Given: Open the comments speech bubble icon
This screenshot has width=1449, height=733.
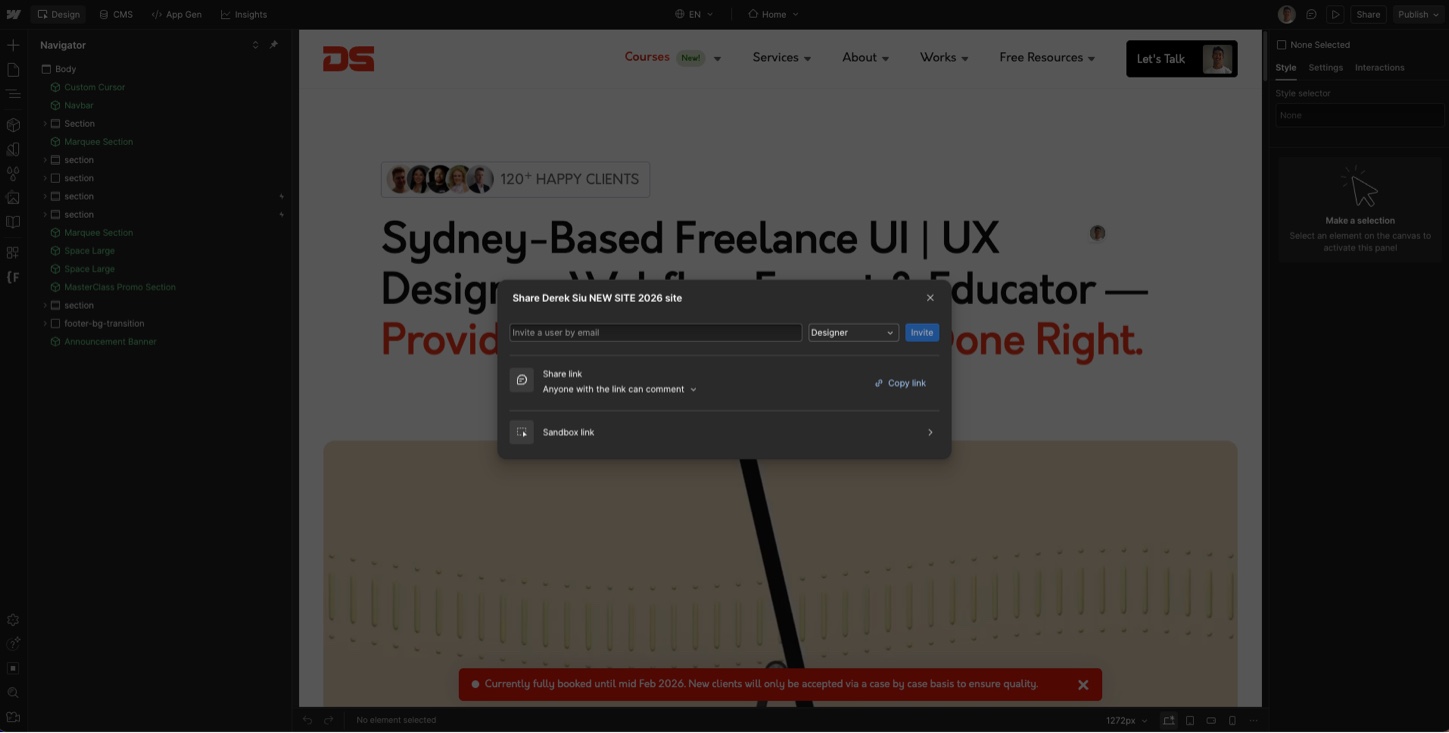Looking at the screenshot, I should pos(1311,14).
